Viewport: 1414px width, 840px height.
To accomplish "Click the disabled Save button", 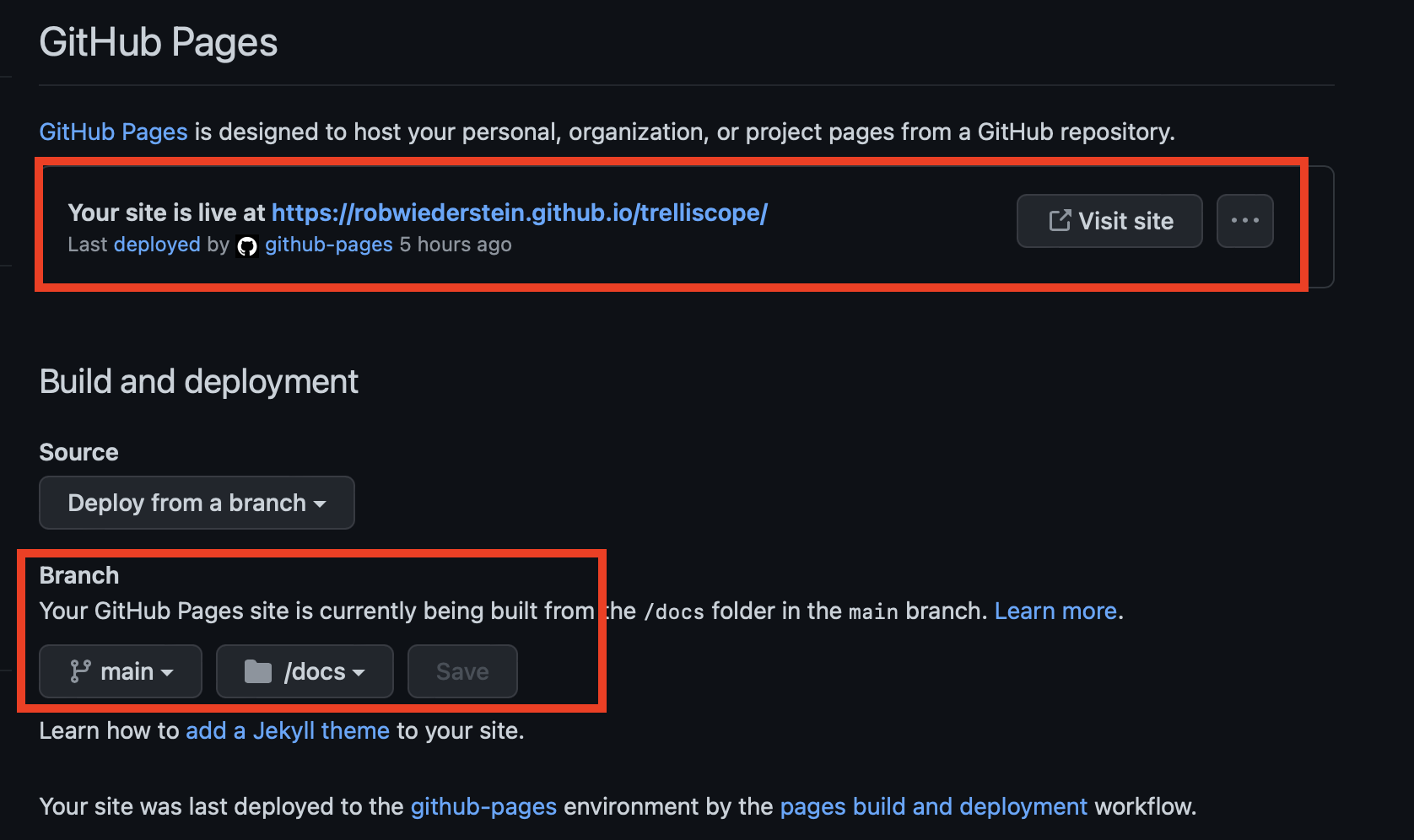I will click(462, 671).
